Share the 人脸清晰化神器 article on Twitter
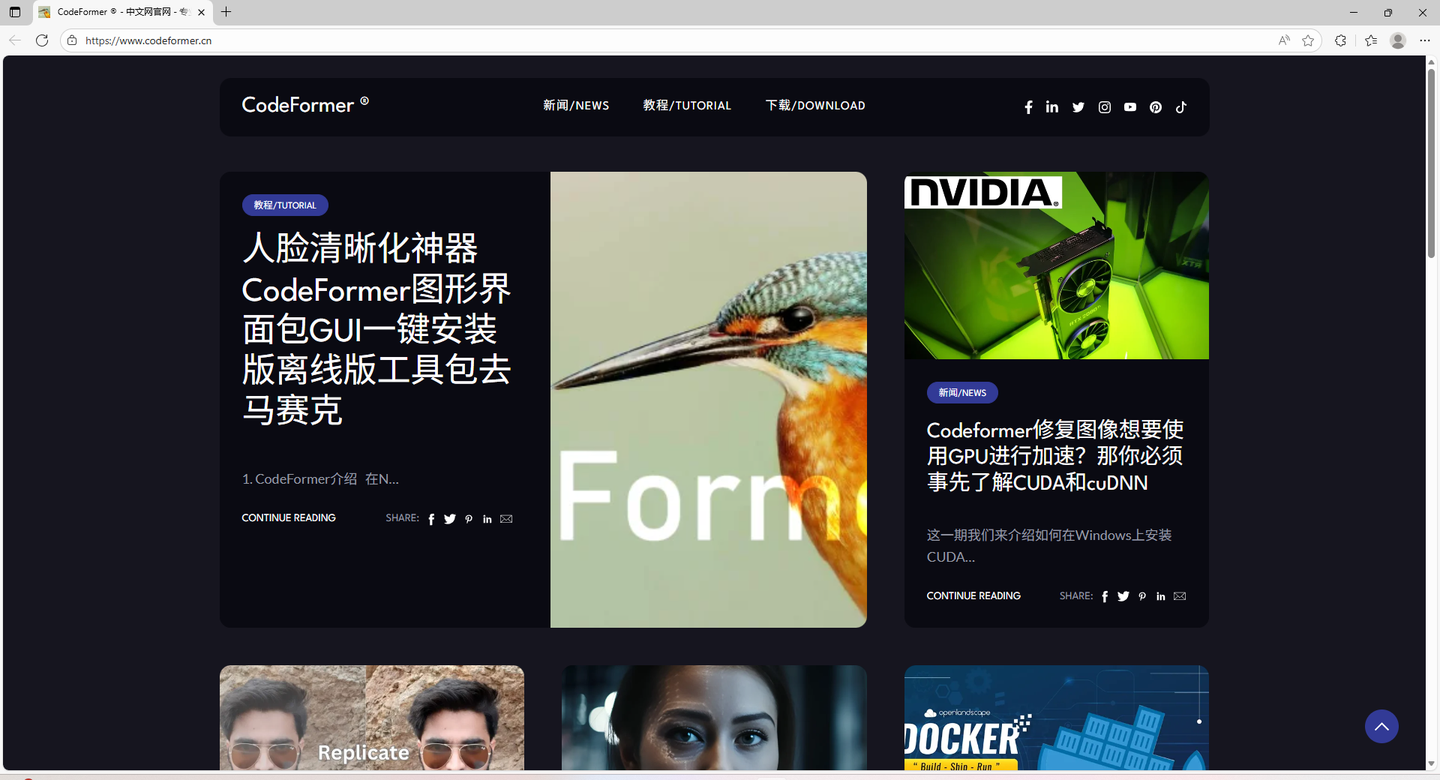The height and width of the screenshot is (780, 1440). pos(450,519)
